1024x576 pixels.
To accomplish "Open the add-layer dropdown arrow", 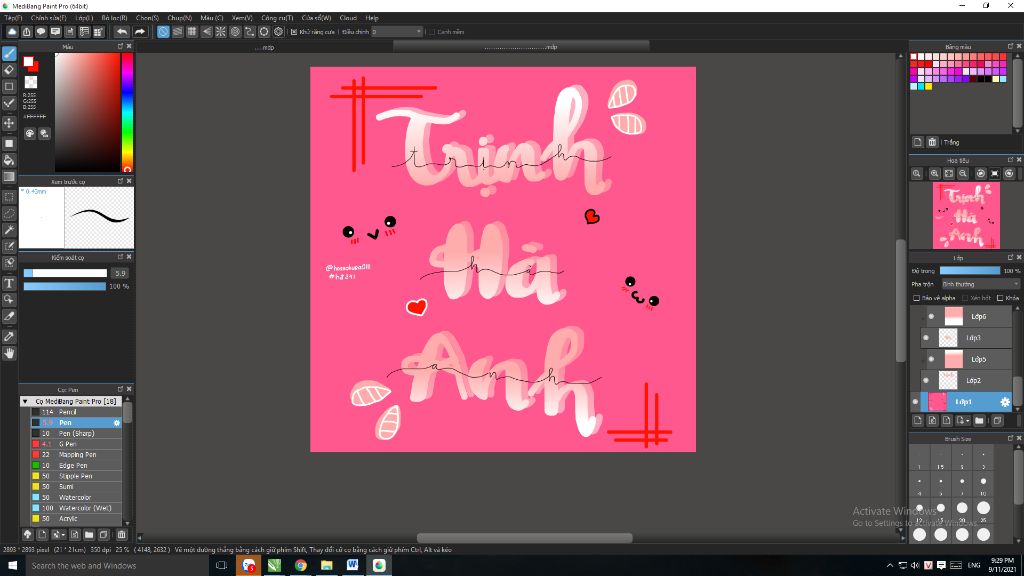I will (x=968, y=421).
